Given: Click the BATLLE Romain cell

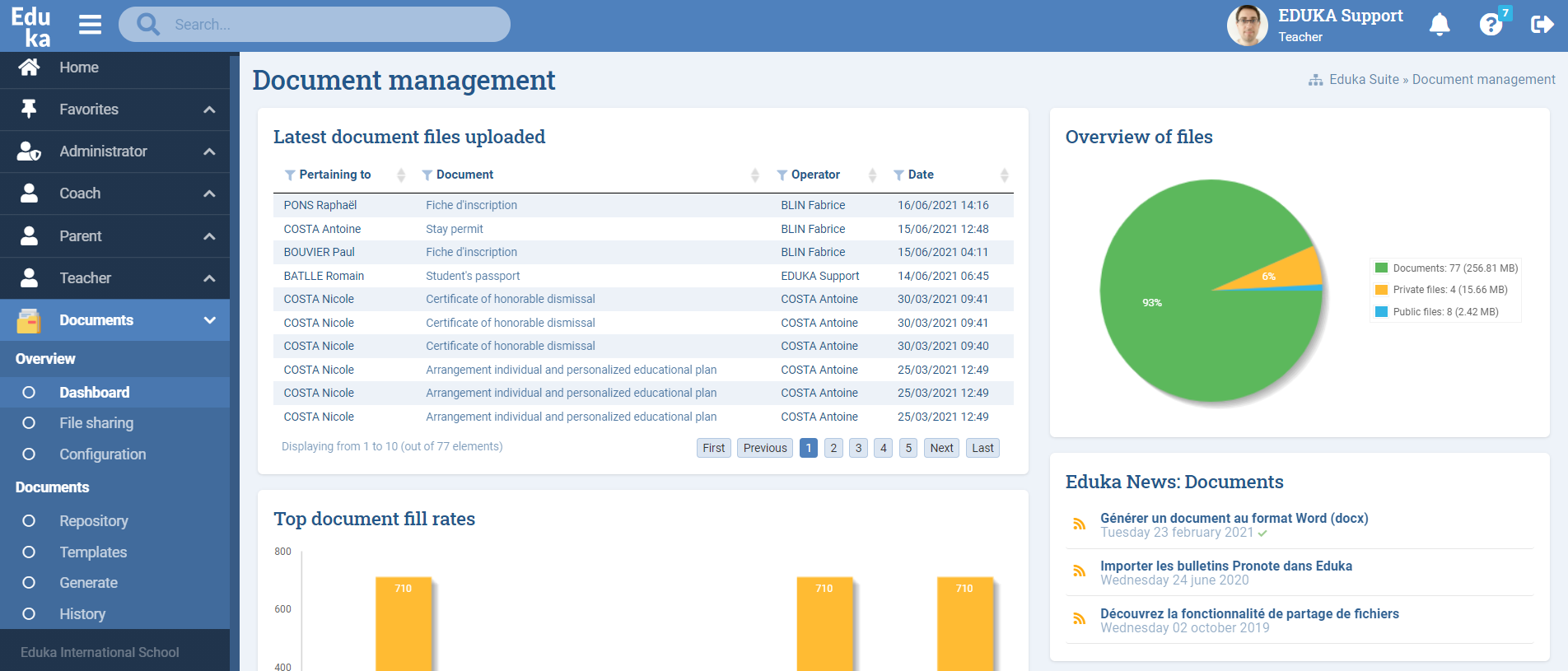Looking at the screenshot, I should point(324,276).
